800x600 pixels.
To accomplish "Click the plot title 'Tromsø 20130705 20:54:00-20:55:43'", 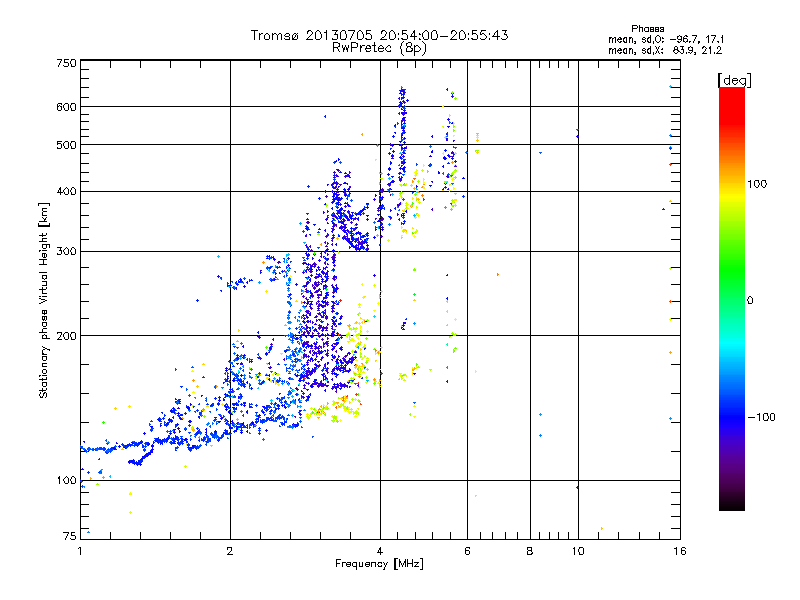I will (x=379, y=35).
